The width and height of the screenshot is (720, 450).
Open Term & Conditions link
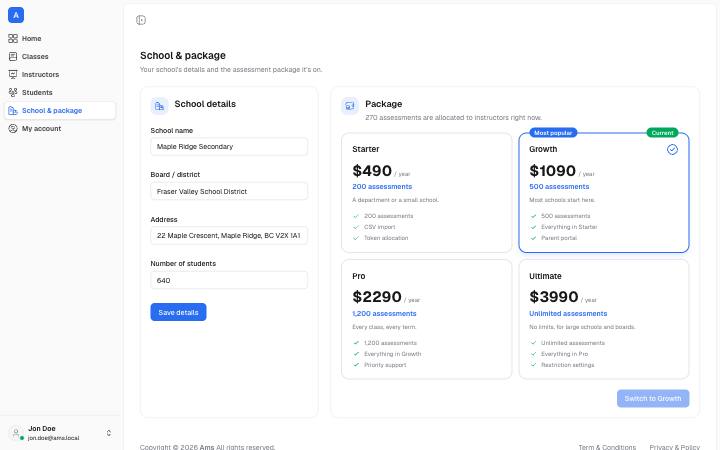click(x=607, y=447)
